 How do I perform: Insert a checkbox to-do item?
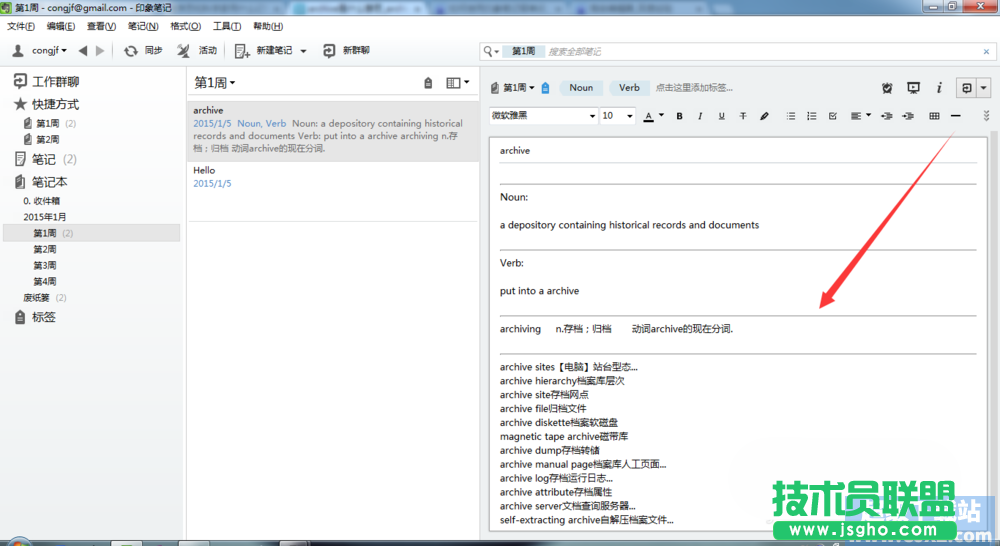pyautogui.click(x=833, y=116)
